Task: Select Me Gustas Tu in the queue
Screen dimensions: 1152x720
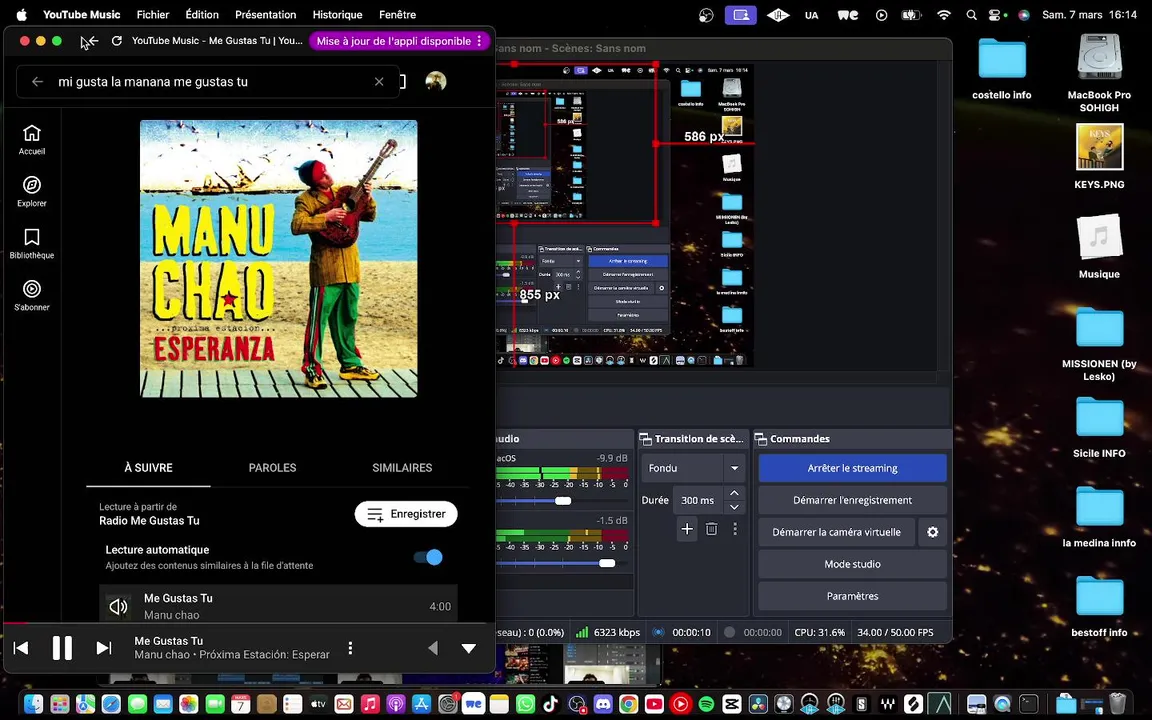Action: tap(278, 605)
